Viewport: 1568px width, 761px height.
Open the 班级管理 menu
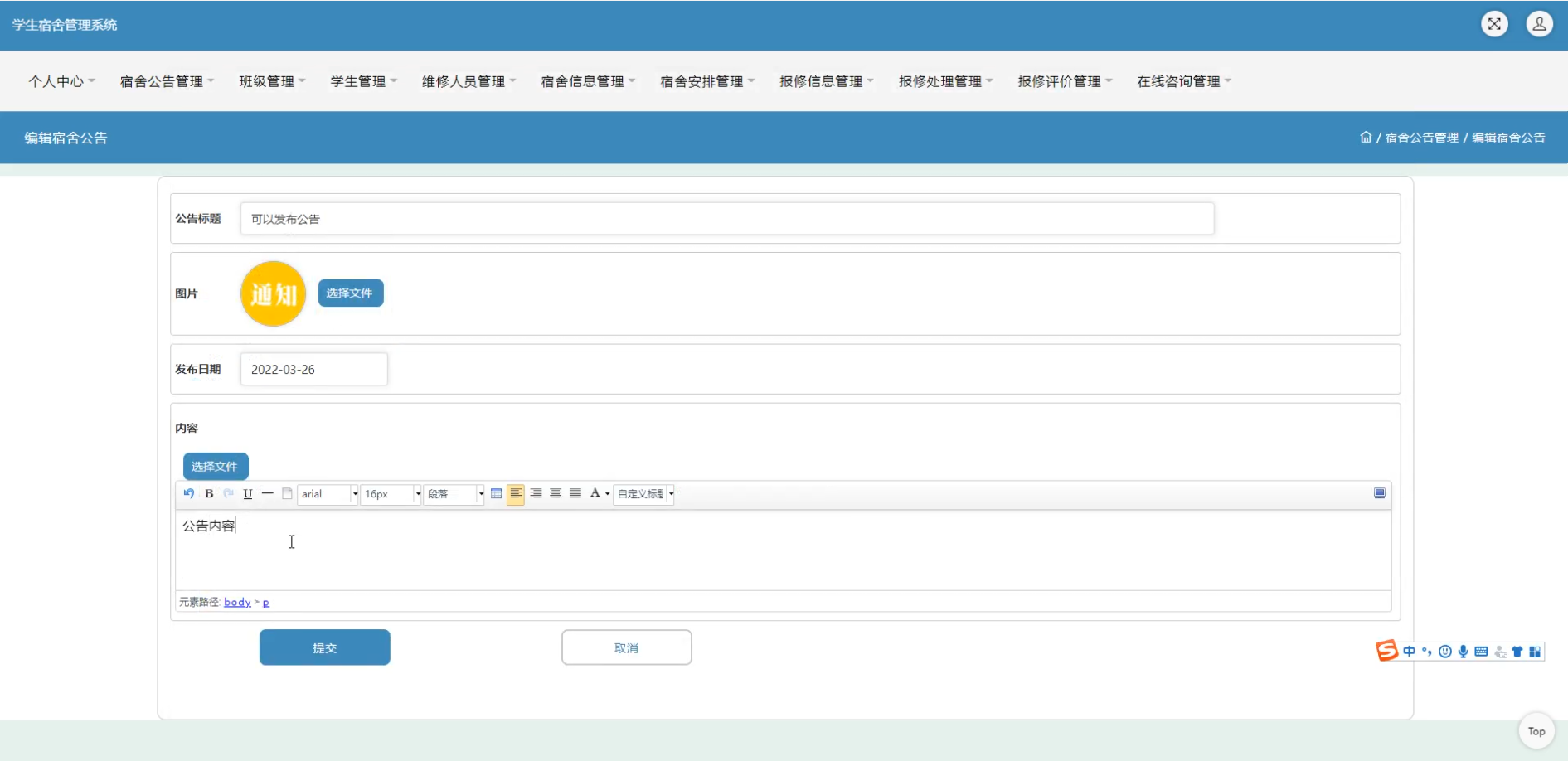[x=272, y=81]
